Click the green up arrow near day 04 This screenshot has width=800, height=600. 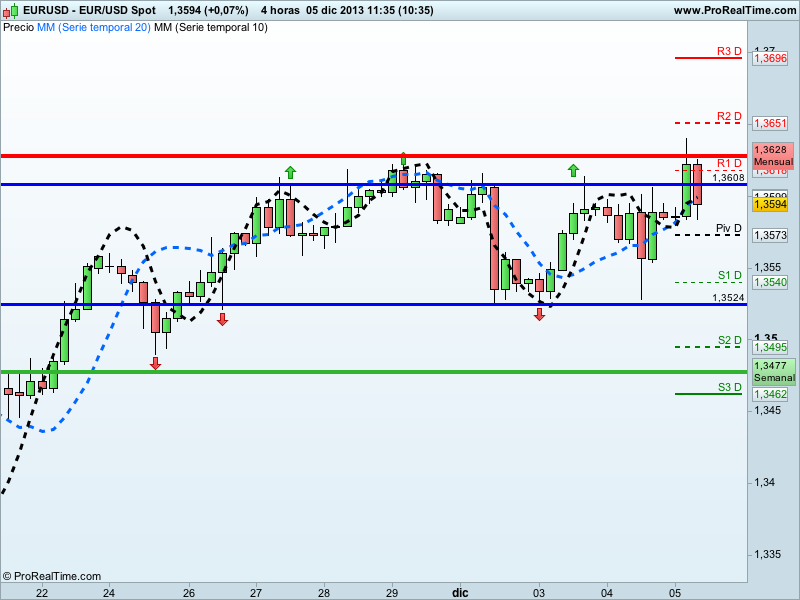pyautogui.click(x=573, y=170)
